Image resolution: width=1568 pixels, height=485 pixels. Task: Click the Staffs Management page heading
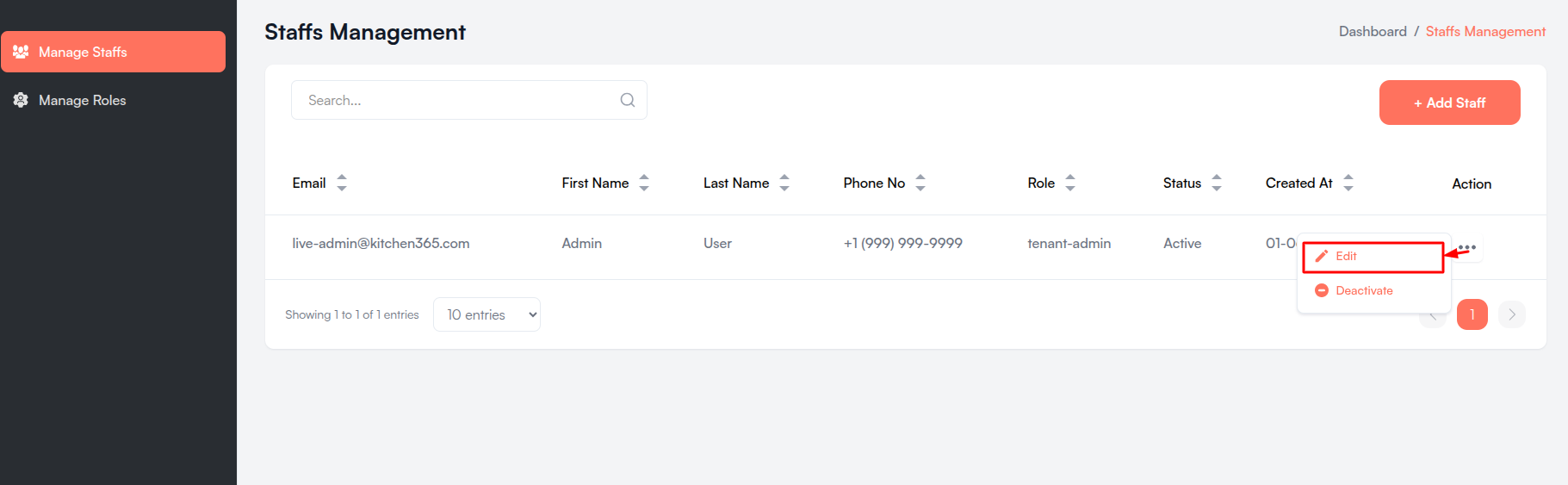pos(365,32)
